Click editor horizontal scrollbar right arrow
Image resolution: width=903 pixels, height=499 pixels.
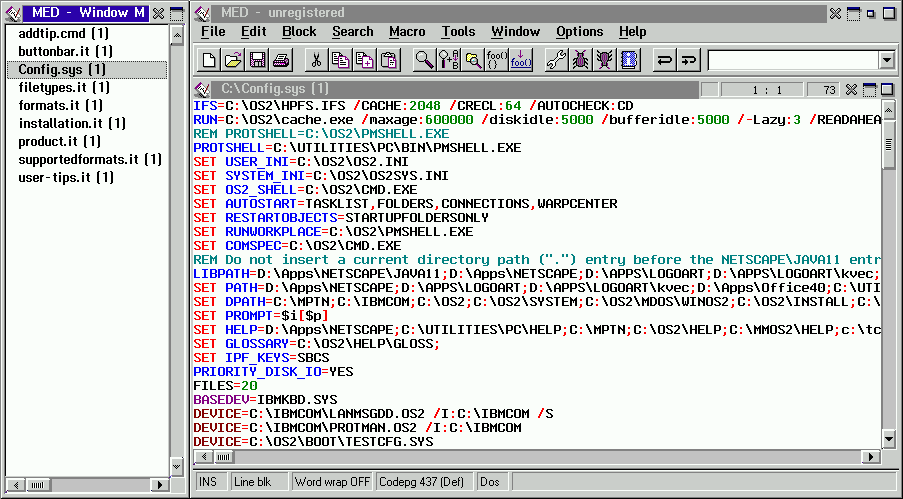871,457
